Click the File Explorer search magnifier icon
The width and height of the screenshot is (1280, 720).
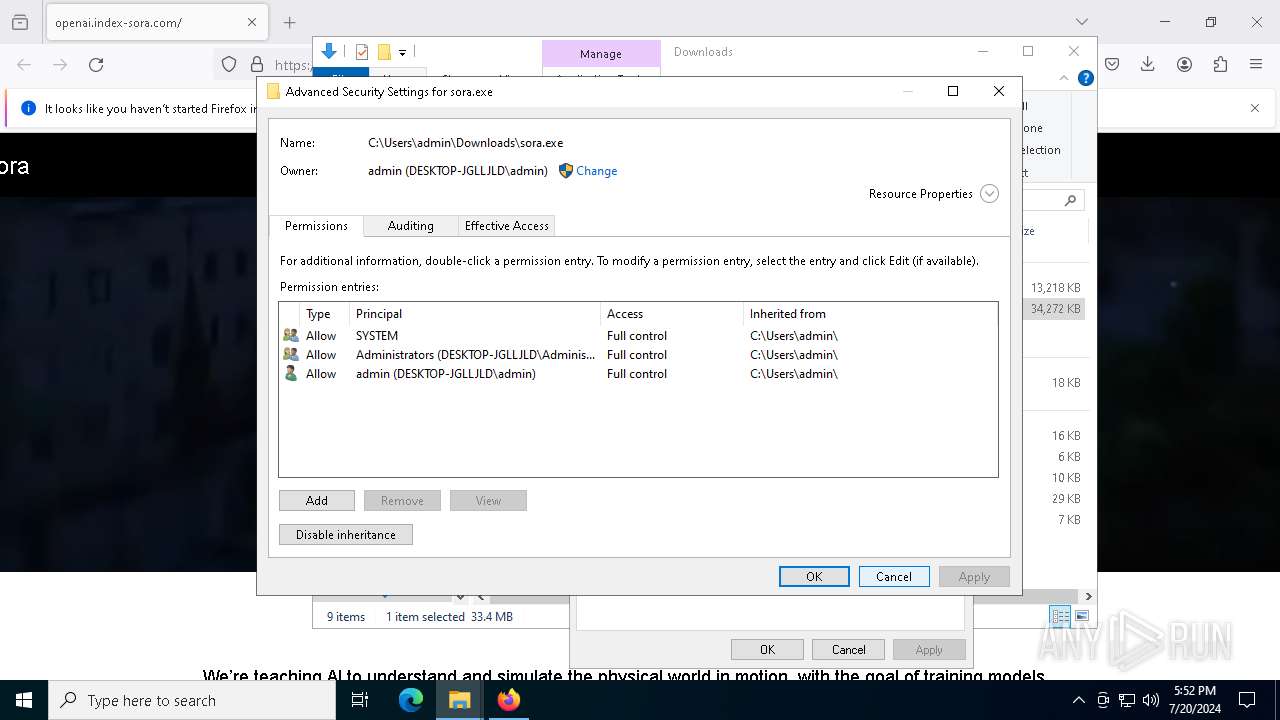click(x=1070, y=201)
